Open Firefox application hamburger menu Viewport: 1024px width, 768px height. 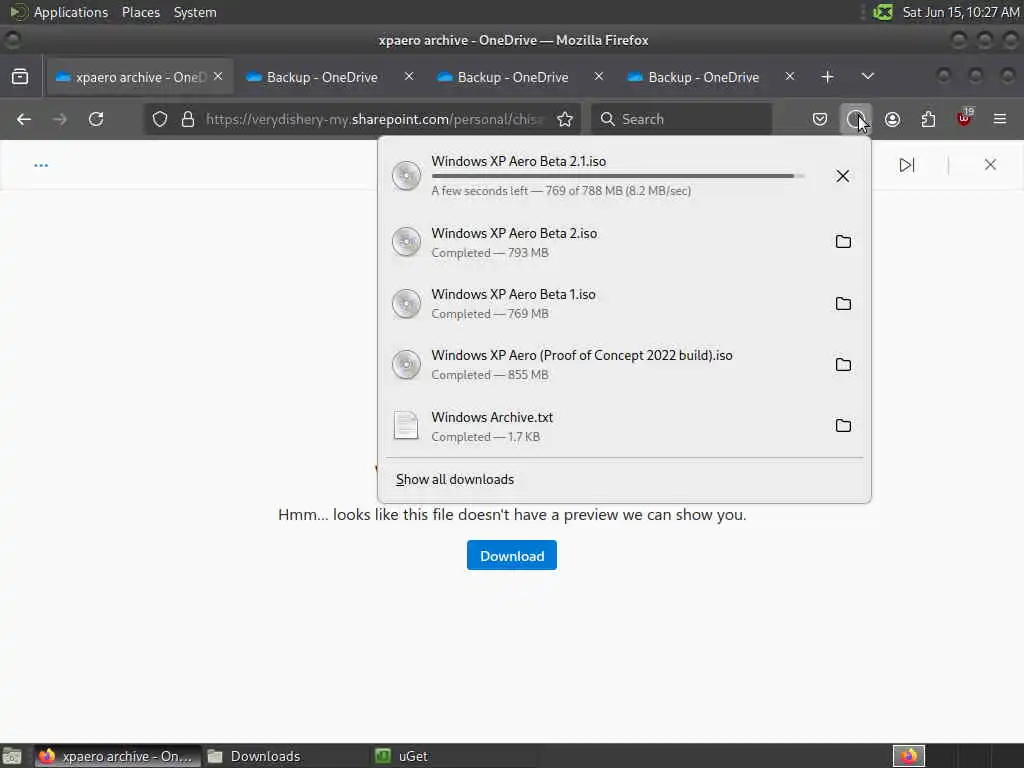1000,119
